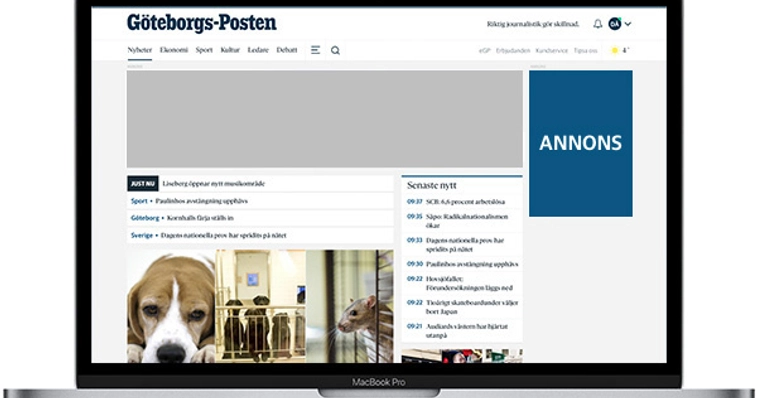This screenshot has width=757, height=398.
Task: Click the Senaste nytt heading
Action: 432,185
